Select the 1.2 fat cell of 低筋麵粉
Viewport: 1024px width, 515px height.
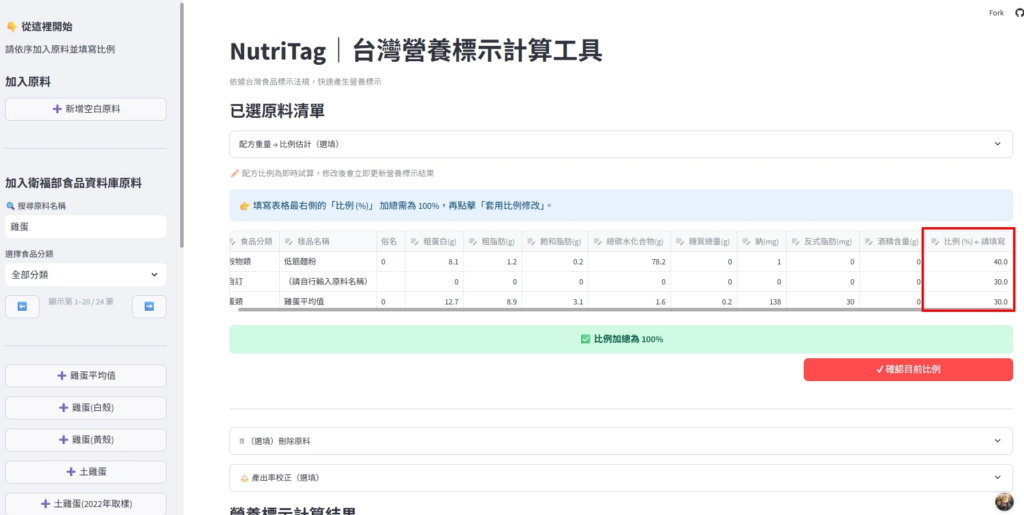point(492,262)
